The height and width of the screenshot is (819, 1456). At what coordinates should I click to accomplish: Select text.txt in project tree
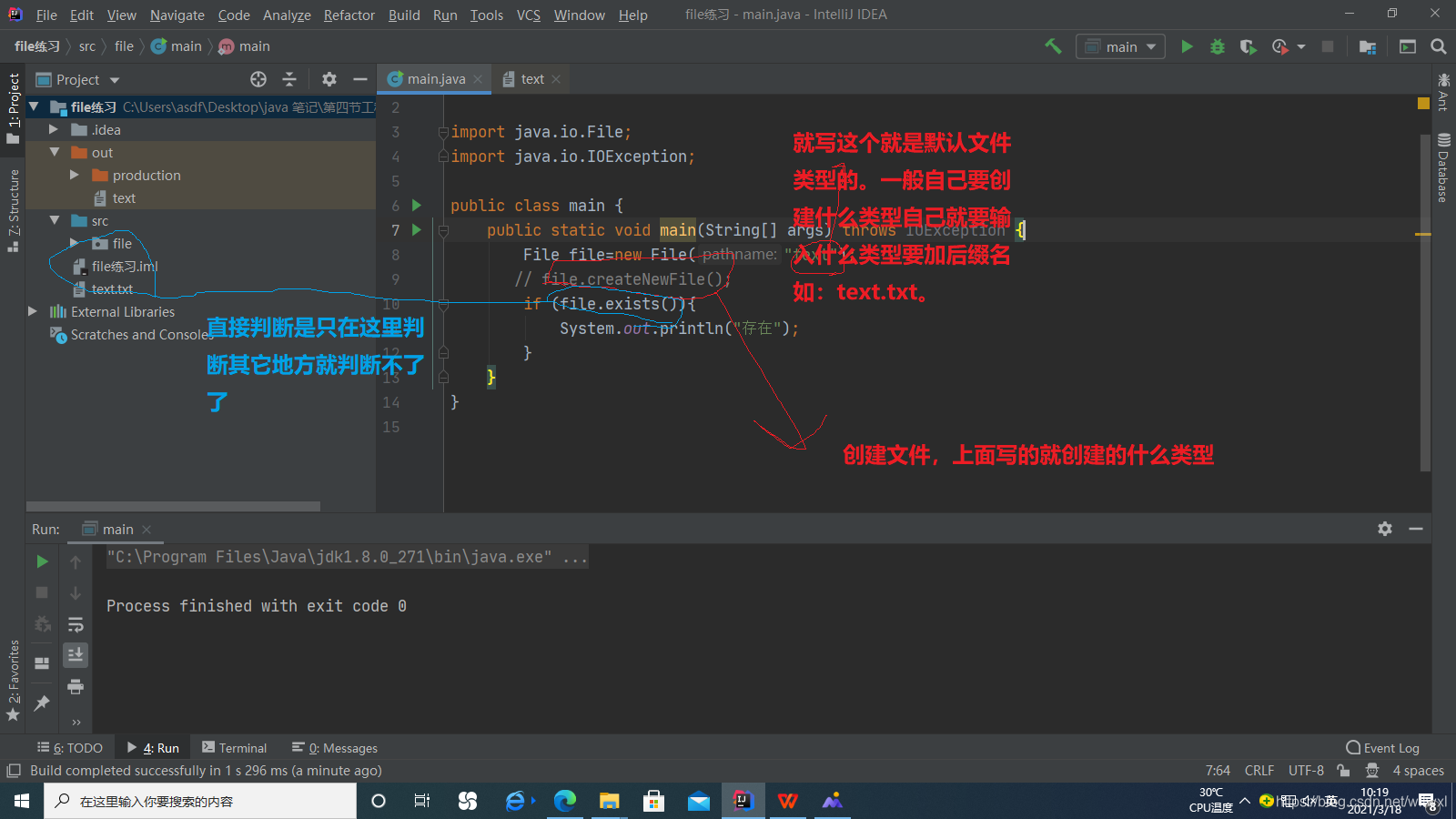(112, 288)
